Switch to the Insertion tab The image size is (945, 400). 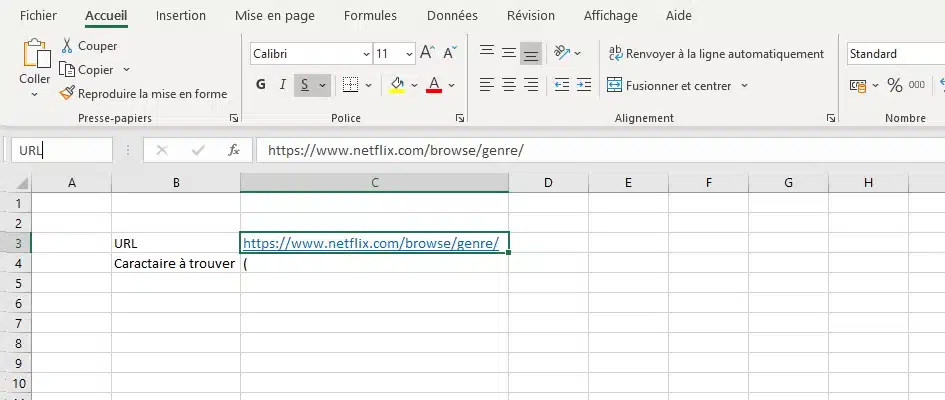point(181,16)
